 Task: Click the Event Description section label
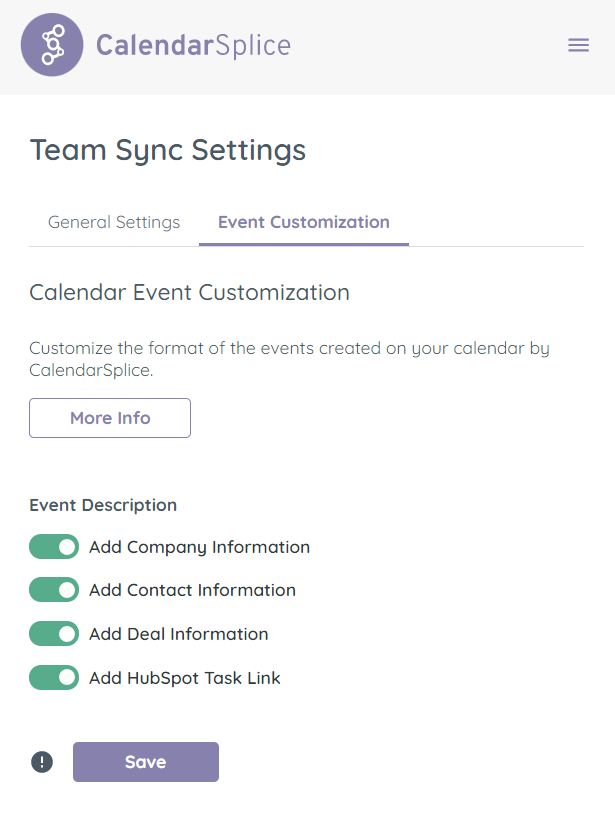(x=102, y=505)
